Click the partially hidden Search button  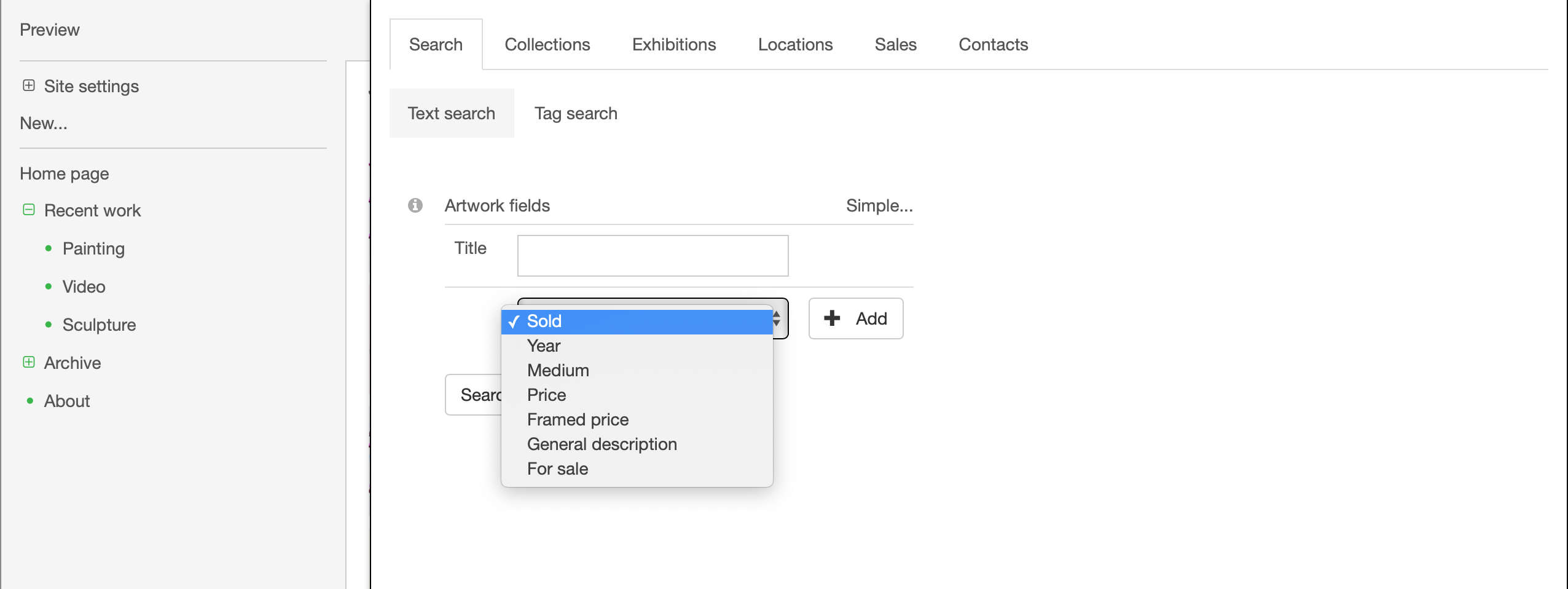point(474,395)
